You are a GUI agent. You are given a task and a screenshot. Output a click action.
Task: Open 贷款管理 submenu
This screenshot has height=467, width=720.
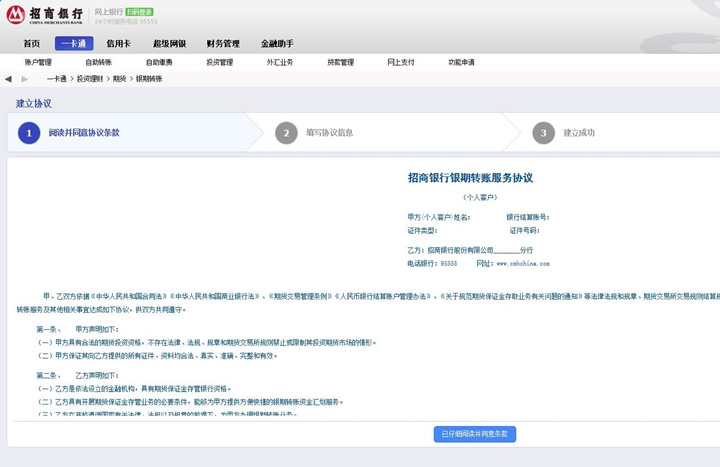[340, 62]
